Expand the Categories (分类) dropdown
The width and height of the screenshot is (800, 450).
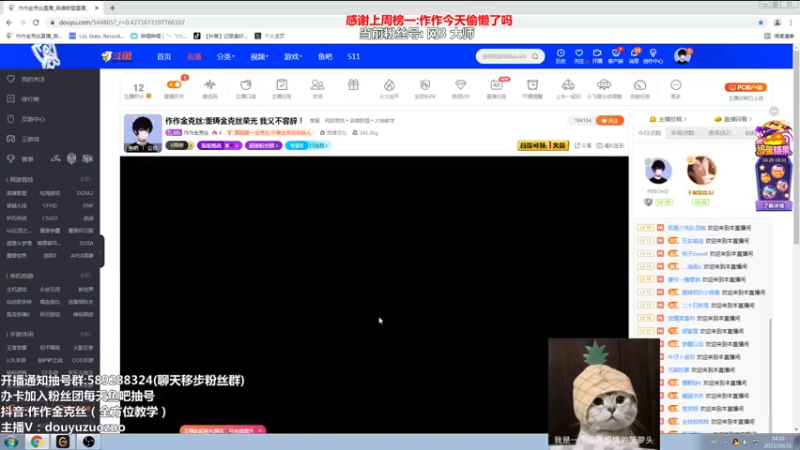tap(225, 57)
